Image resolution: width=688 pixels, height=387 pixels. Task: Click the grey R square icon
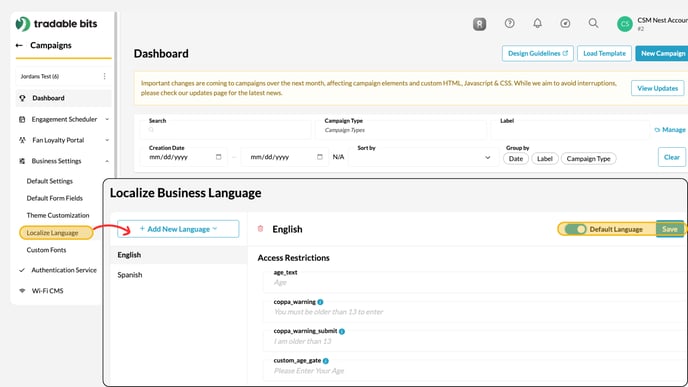click(480, 24)
